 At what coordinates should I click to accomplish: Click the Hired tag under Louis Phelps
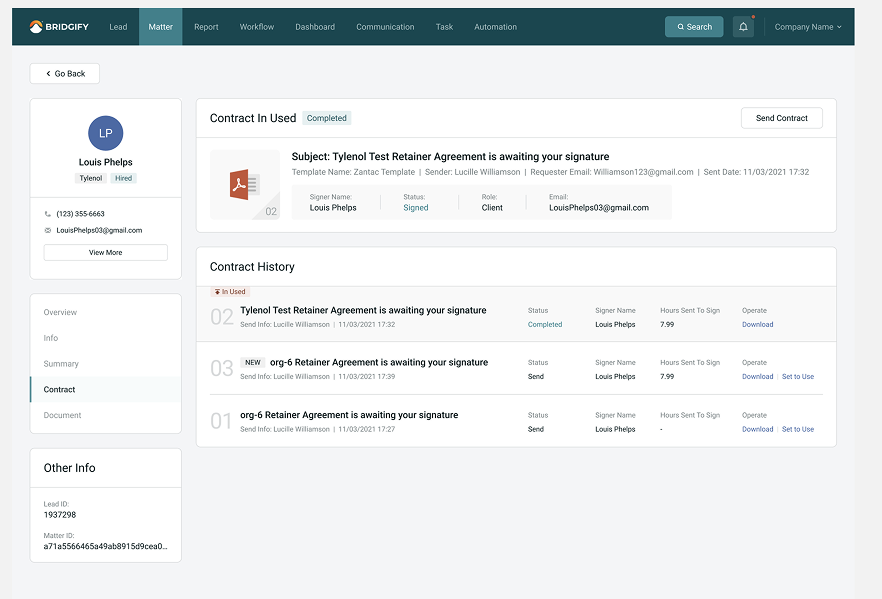tap(123, 178)
